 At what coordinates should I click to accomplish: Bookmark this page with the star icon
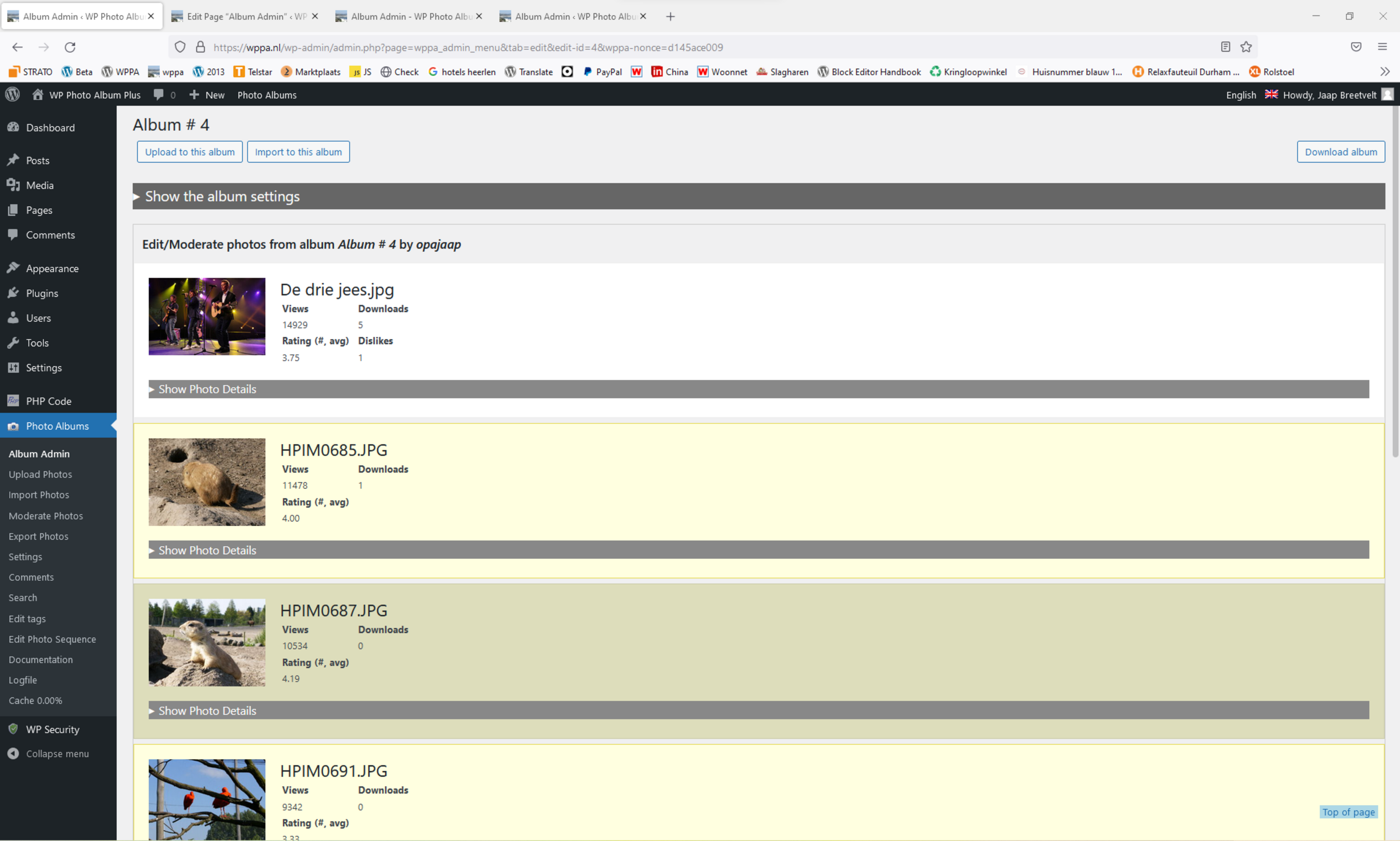pyautogui.click(x=1246, y=47)
